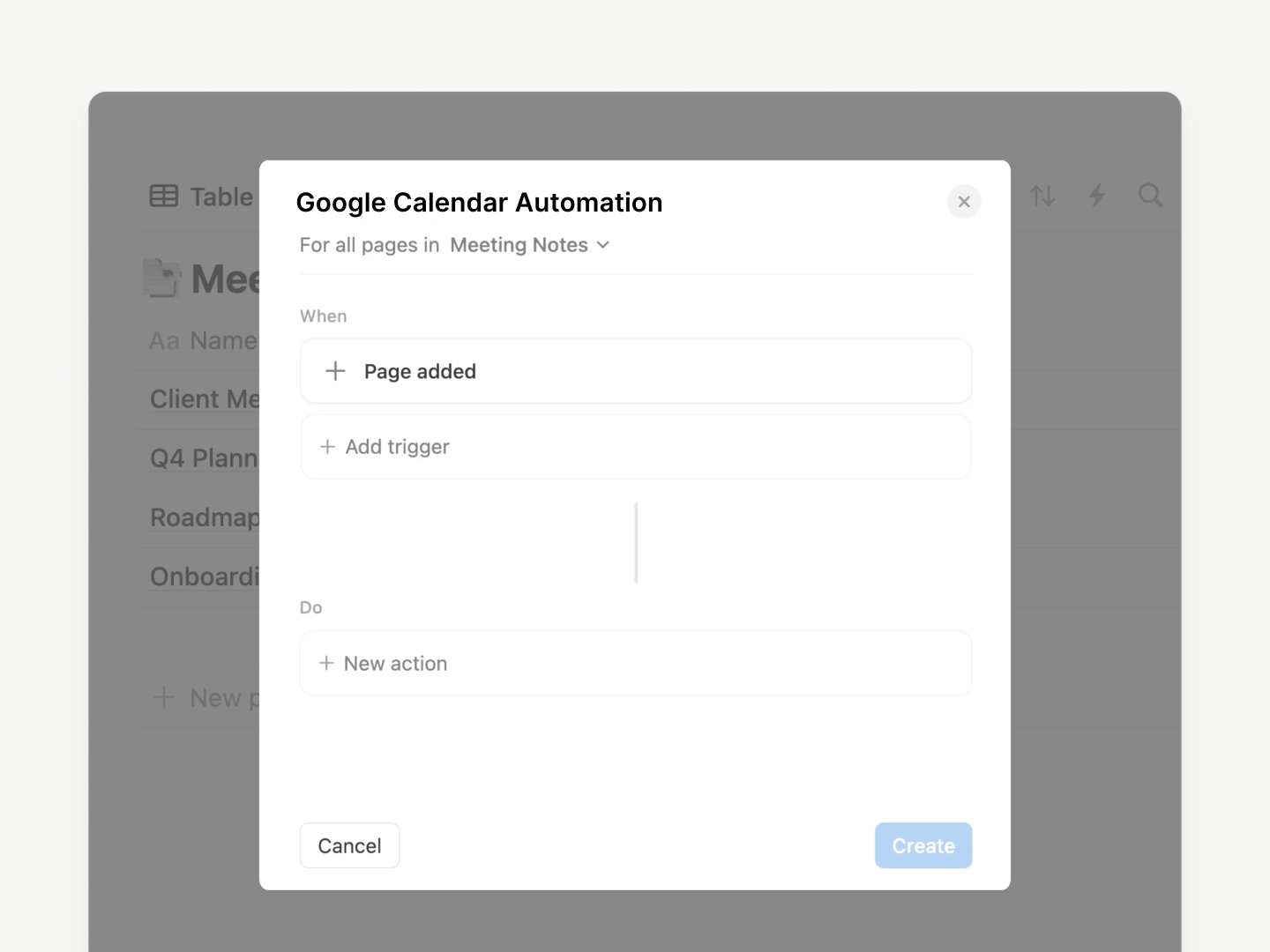Add a New action
The image size is (1270, 952).
[636, 663]
